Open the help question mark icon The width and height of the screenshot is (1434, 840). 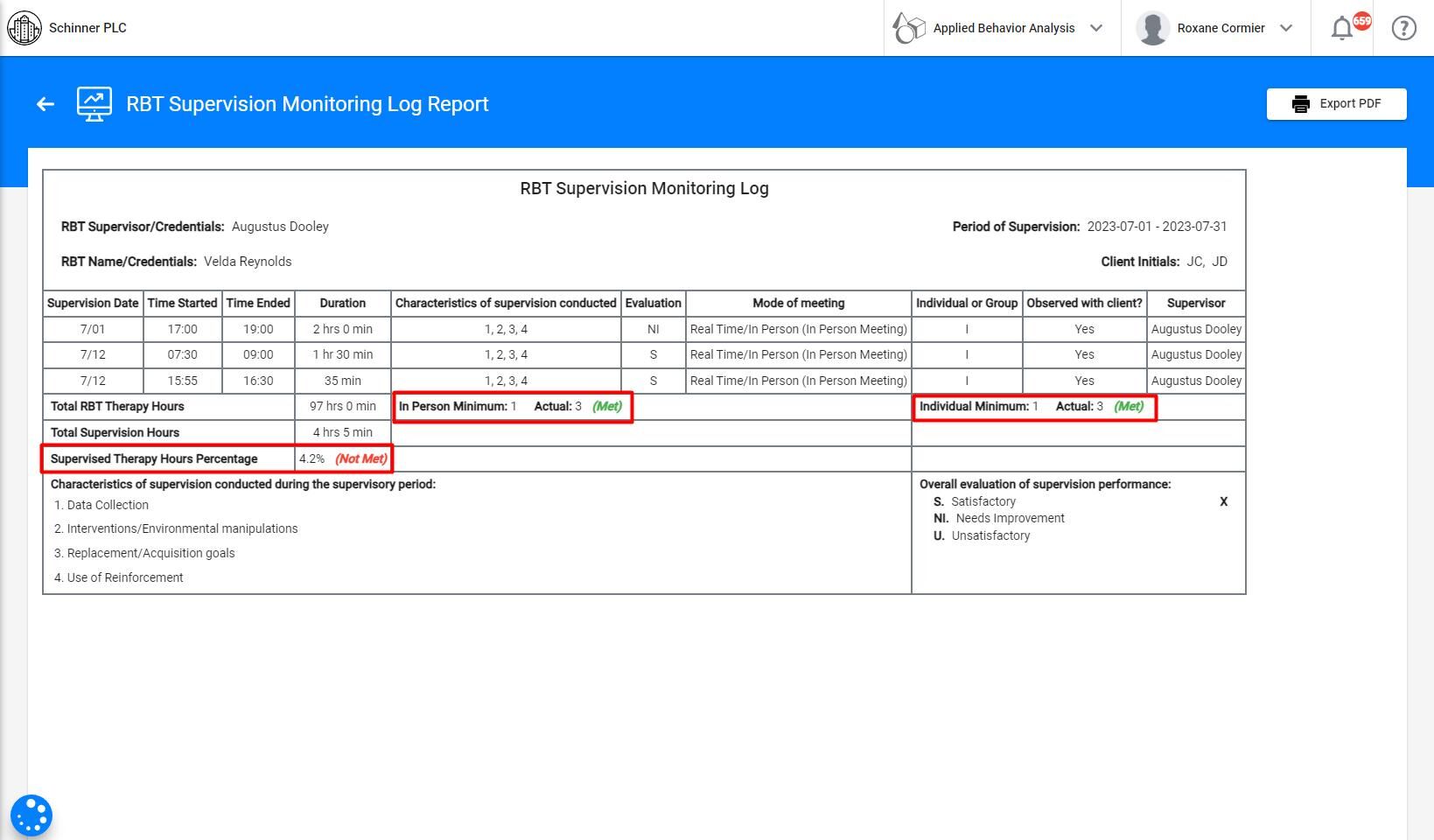pyautogui.click(x=1403, y=28)
